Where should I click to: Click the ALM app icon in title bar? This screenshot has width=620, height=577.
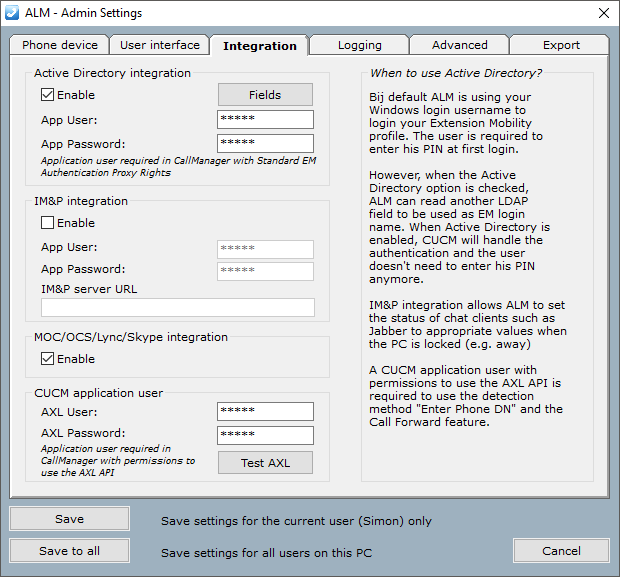[12, 13]
